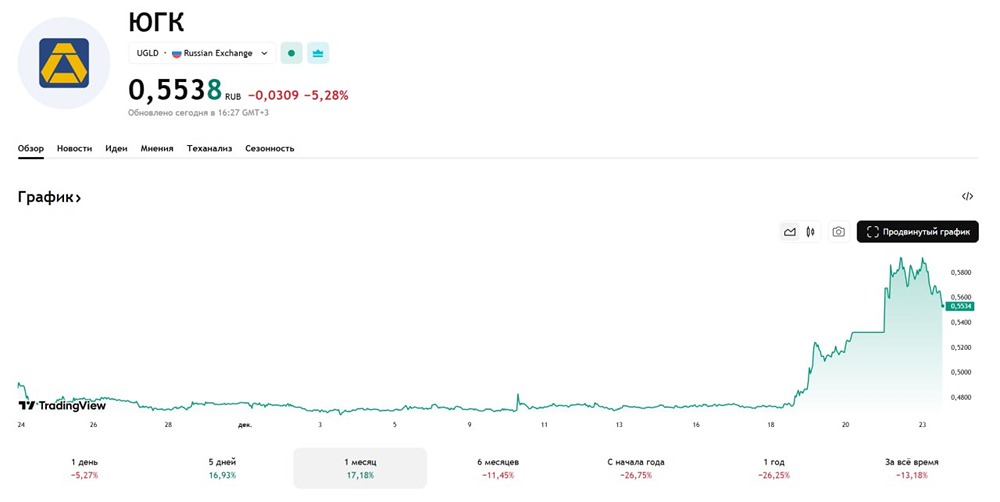The height and width of the screenshot is (502, 1000).
Task: Select the 6 месяцев time range
Action: 497,468
